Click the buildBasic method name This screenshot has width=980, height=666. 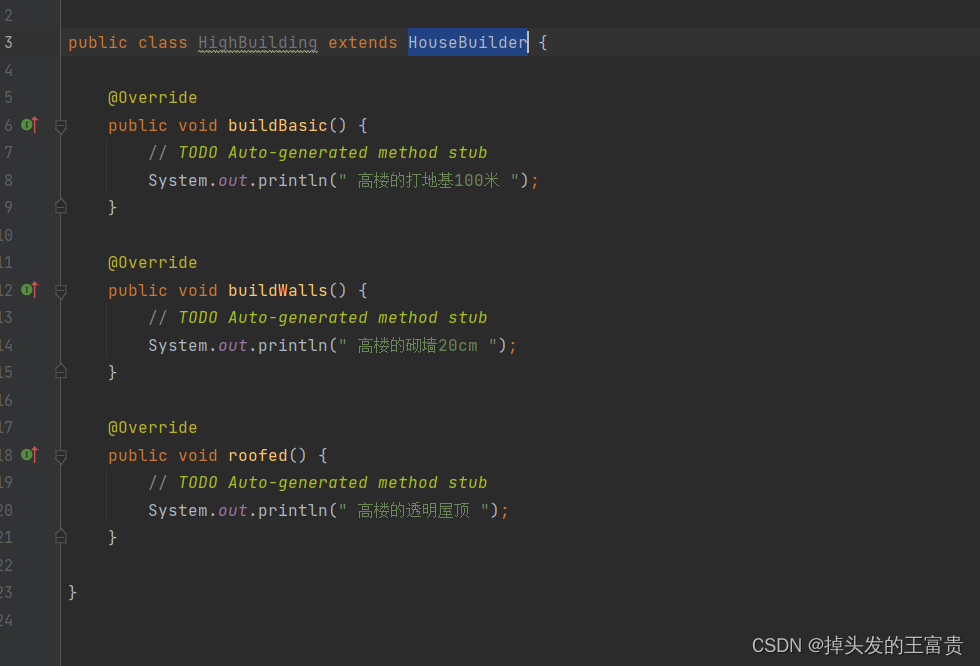tap(278, 125)
